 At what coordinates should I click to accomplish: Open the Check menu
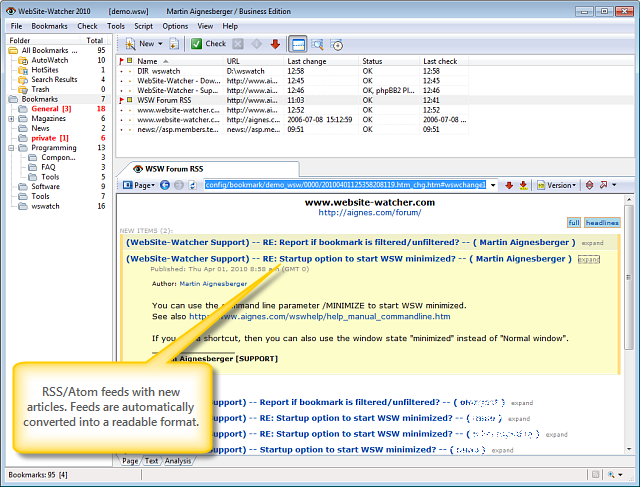point(87,26)
